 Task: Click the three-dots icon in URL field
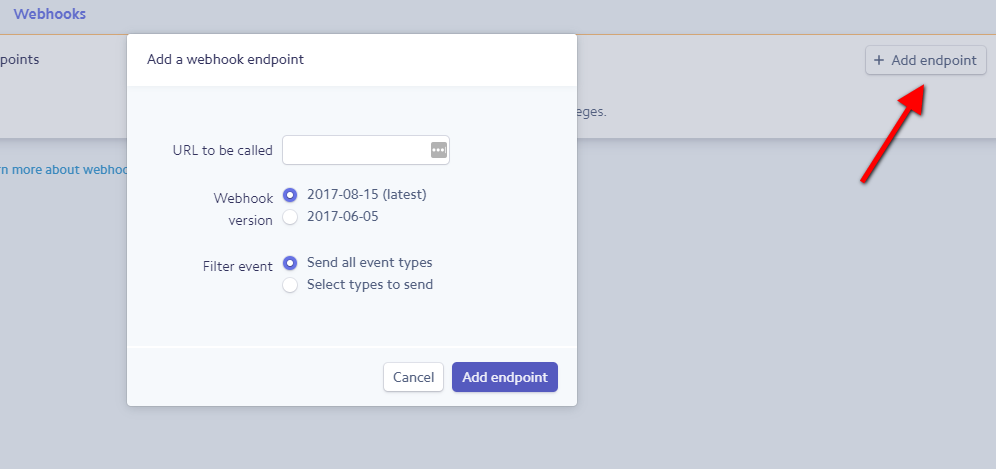(x=438, y=150)
